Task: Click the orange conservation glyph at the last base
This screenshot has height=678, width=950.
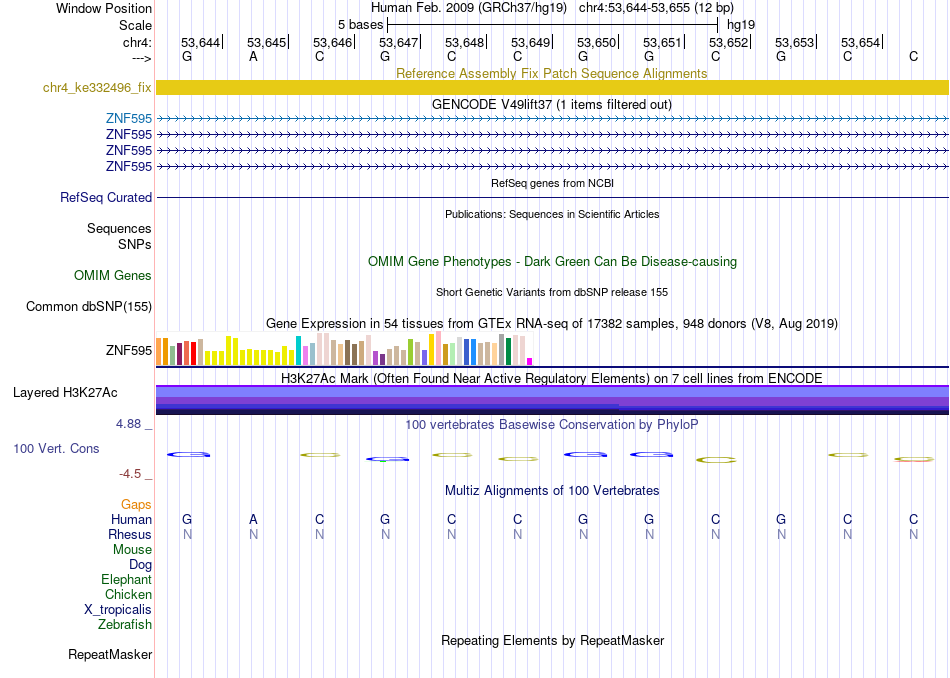Action: [x=914, y=459]
